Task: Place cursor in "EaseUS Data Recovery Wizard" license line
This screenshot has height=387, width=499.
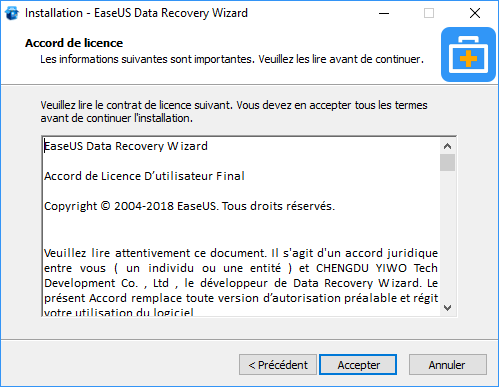Action: [126, 146]
